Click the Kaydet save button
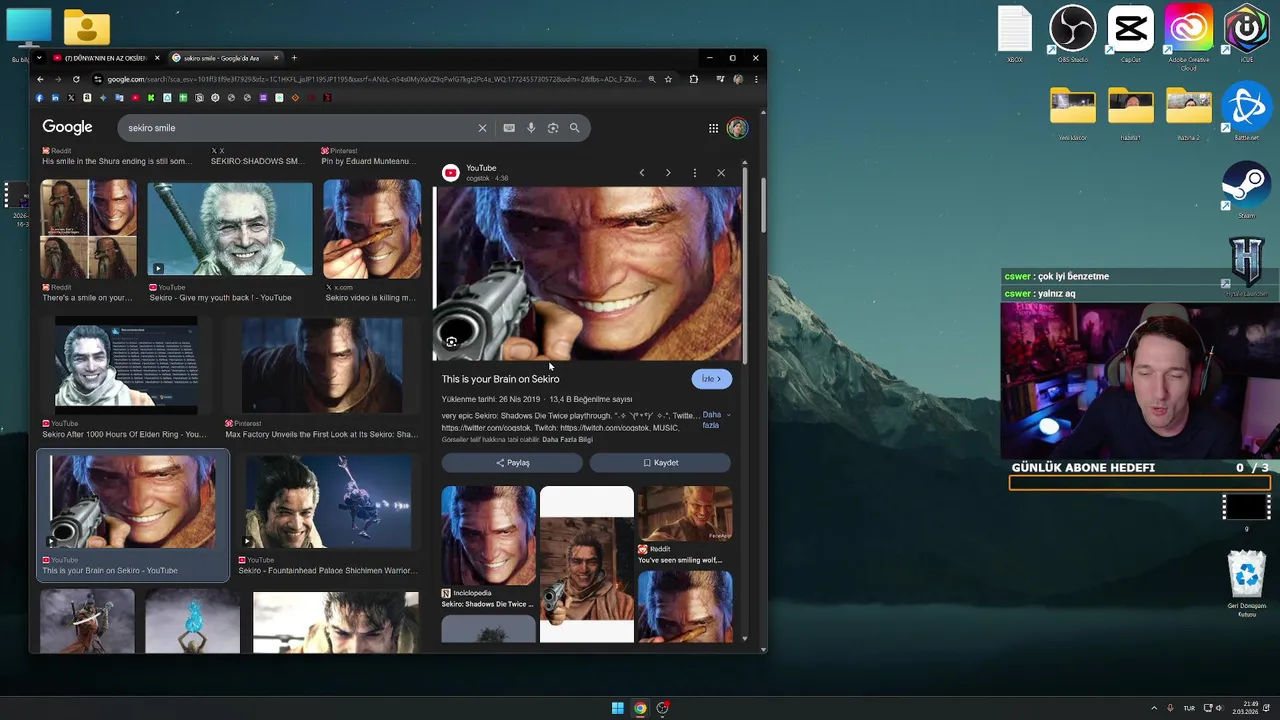Viewport: 1280px width, 720px height. tap(660, 463)
